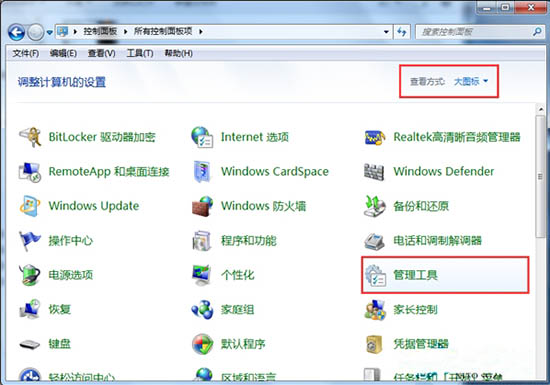The image size is (550, 385).
Task: Click the 电源选项 text link
Action: [x=71, y=275]
